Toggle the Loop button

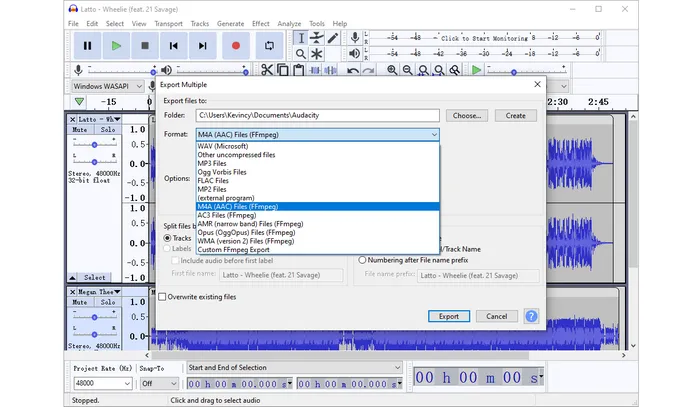[x=269, y=46]
